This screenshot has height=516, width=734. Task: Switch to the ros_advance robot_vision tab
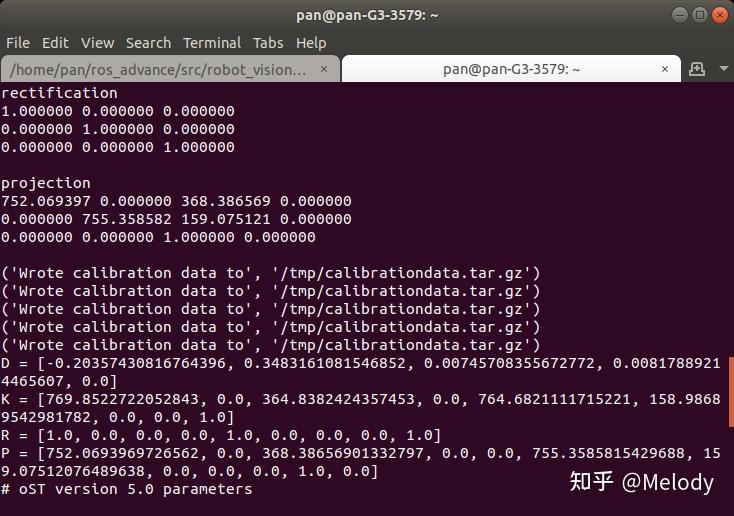pos(160,69)
